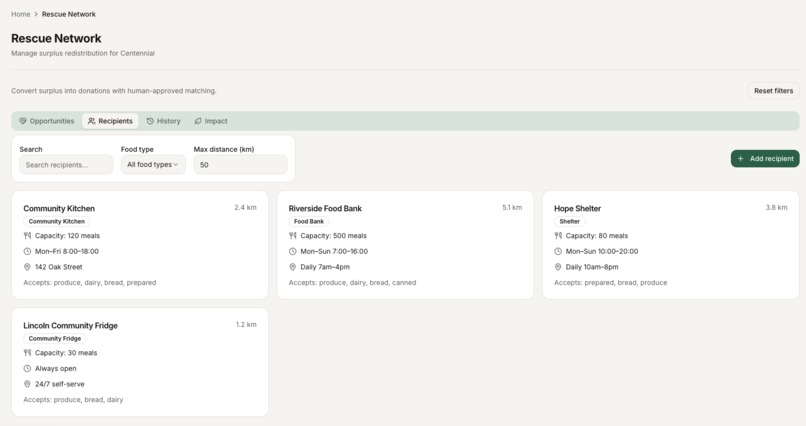Click the leaf icon on Impact tab
Image resolution: width=806 pixels, height=426 pixels.
[x=198, y=121]
